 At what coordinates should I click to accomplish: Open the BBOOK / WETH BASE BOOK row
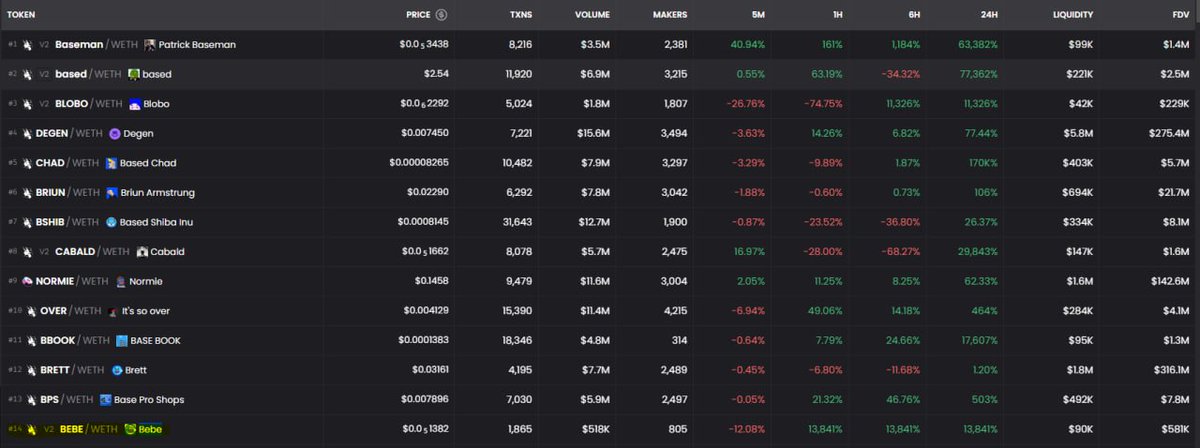coord(600,340)
